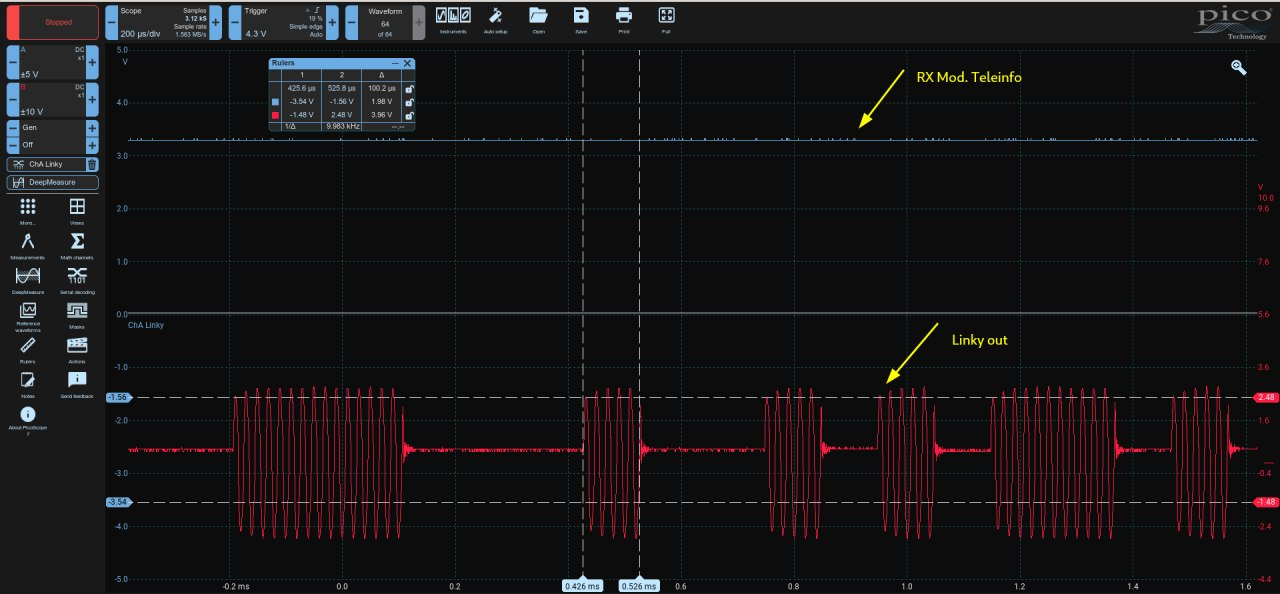Click the 100.2 µs delta value
Image resolution: width=1280 pixels, height=594 pixels.
pos(381,89)
